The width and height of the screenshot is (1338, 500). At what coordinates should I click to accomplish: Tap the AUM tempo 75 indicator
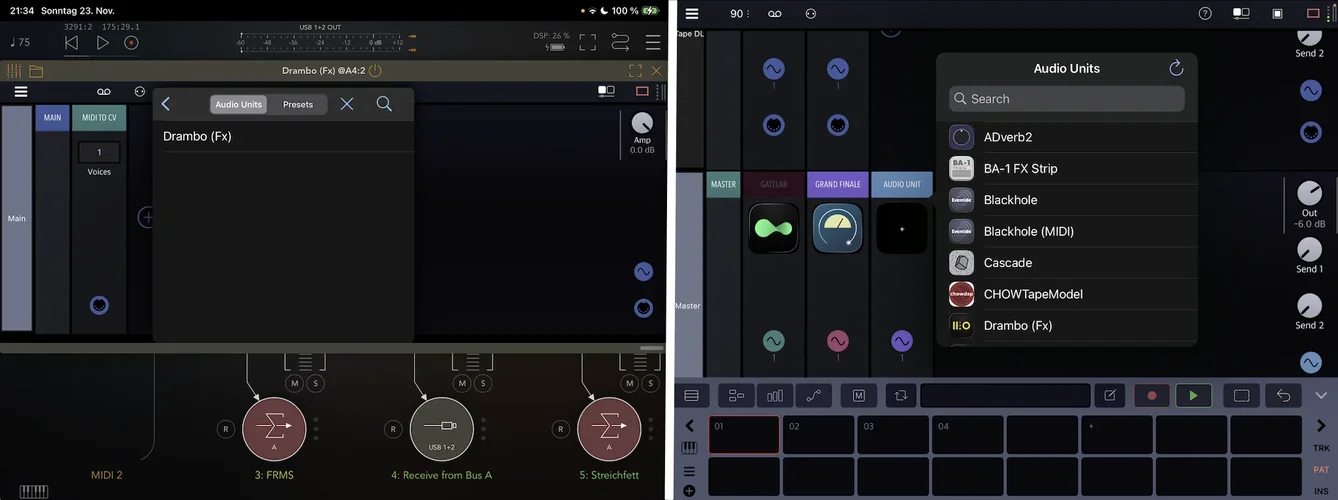(x=20, y=43)
